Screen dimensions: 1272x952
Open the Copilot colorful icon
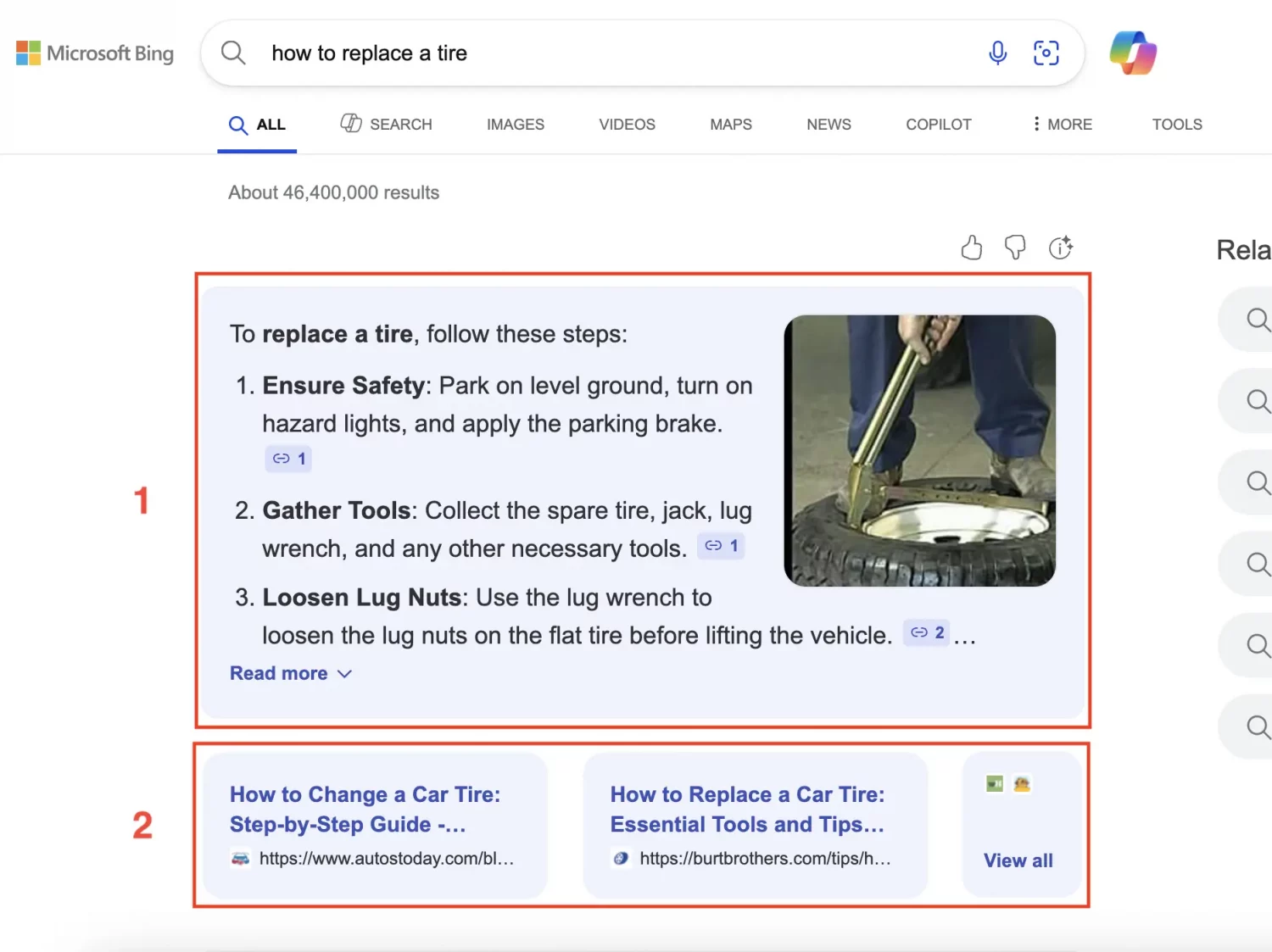pos(1133,53)
